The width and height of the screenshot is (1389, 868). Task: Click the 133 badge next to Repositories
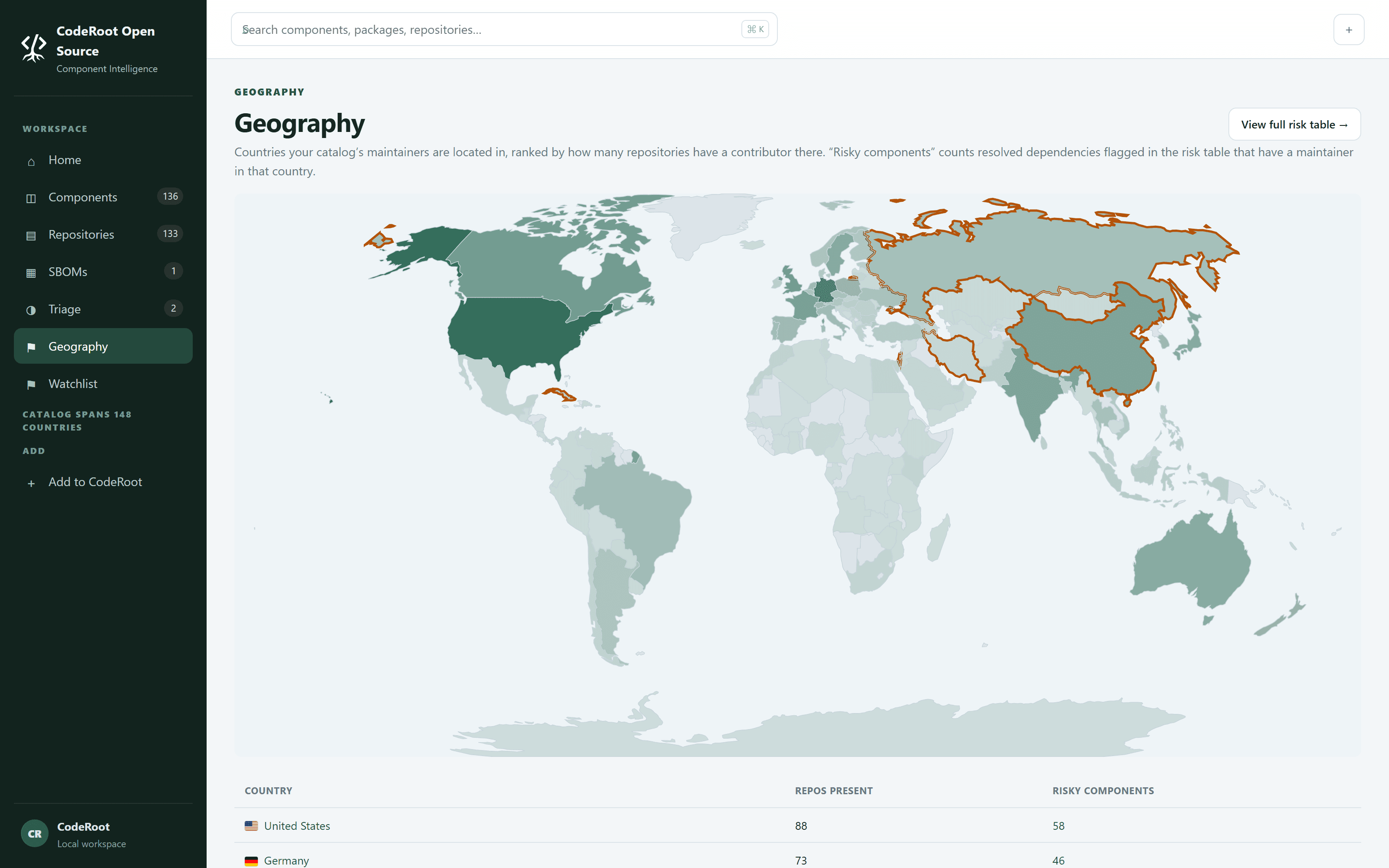click(x=171, y=233)
